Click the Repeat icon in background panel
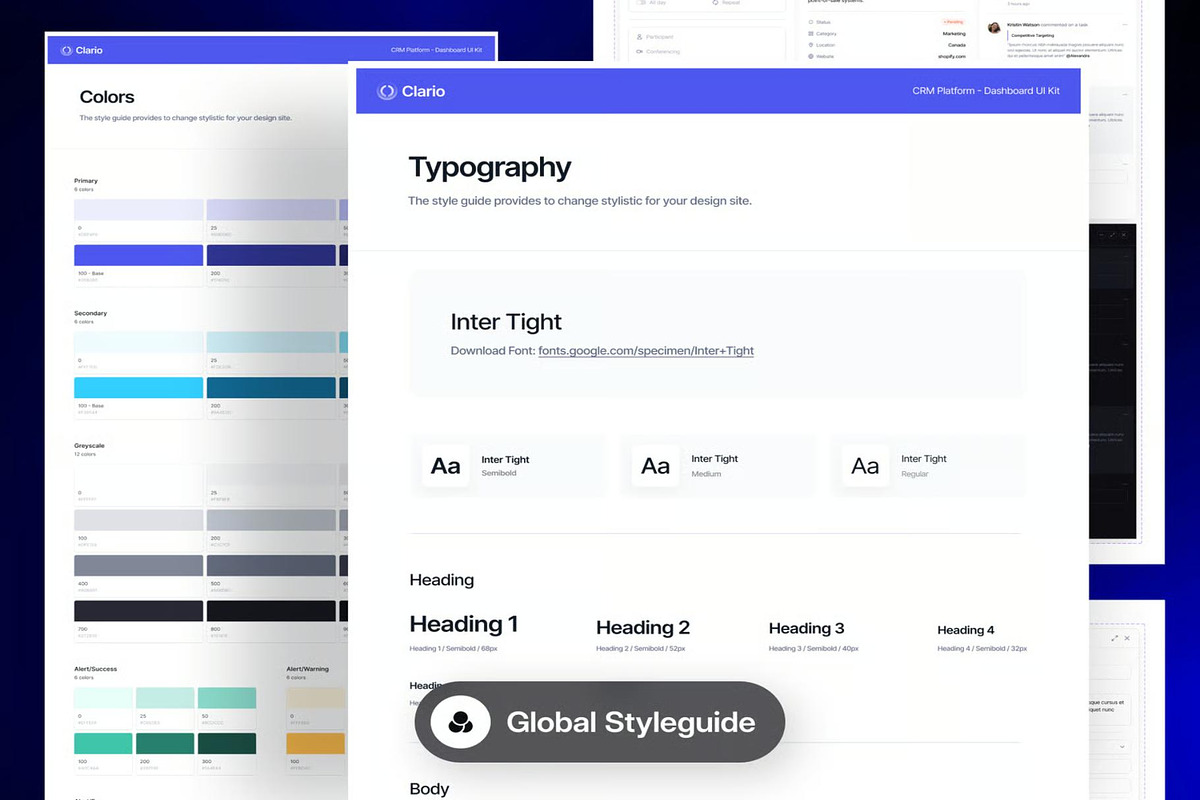Viewport: 1200px width, 800px height. (716, 3)
